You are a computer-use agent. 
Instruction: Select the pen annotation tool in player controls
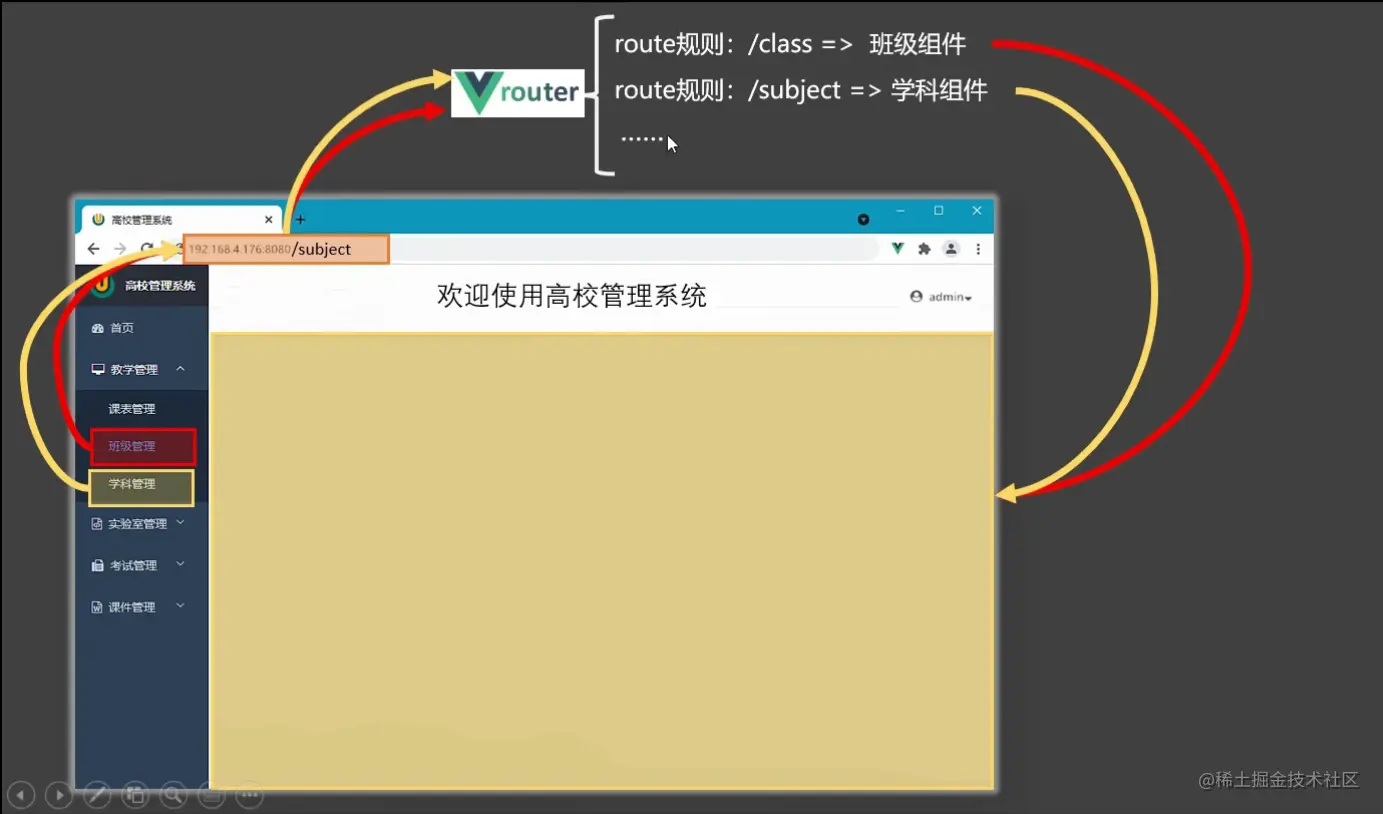tap(97, 795)
